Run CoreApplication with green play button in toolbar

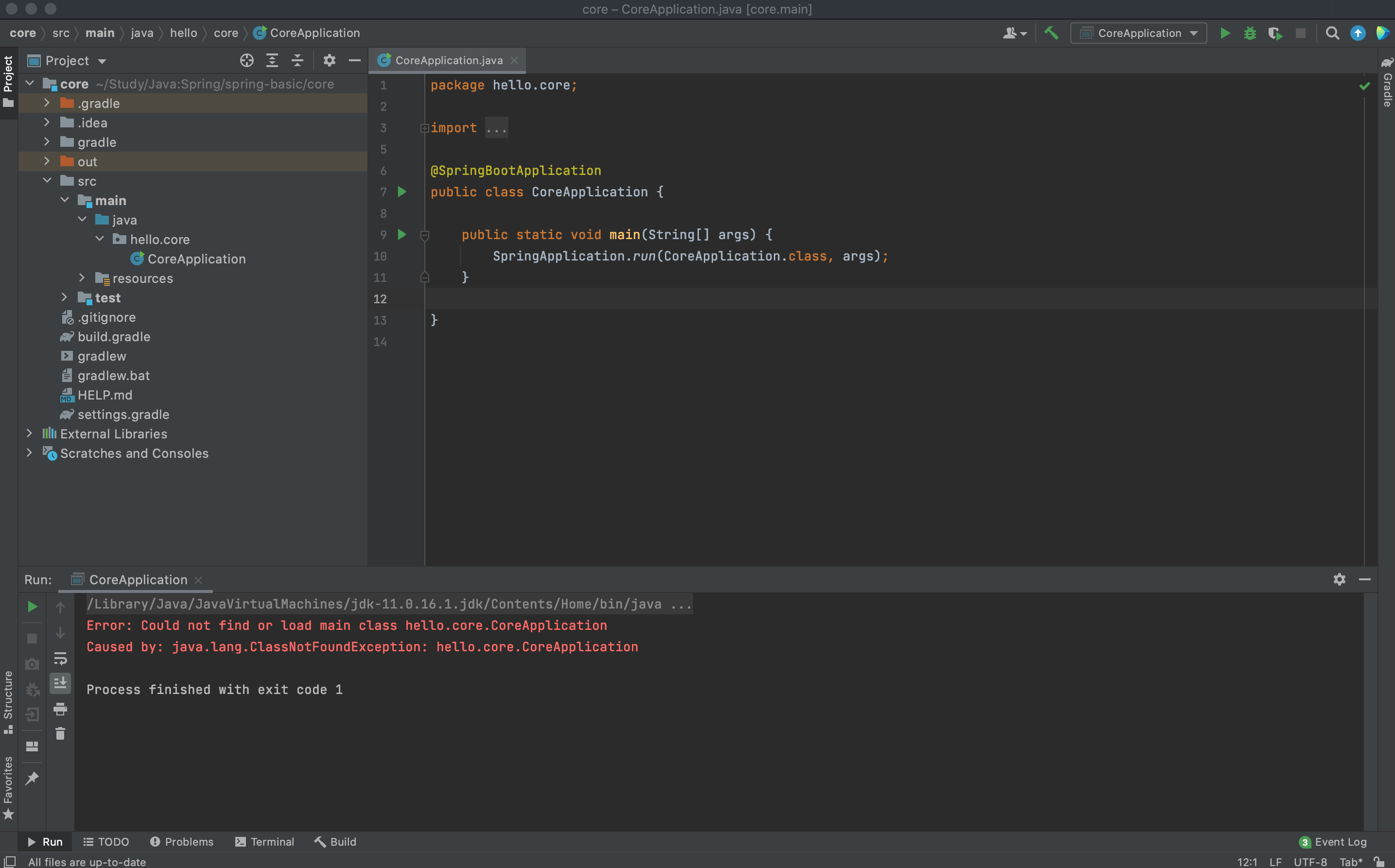pyautogui.click(x=1224, y=34)
